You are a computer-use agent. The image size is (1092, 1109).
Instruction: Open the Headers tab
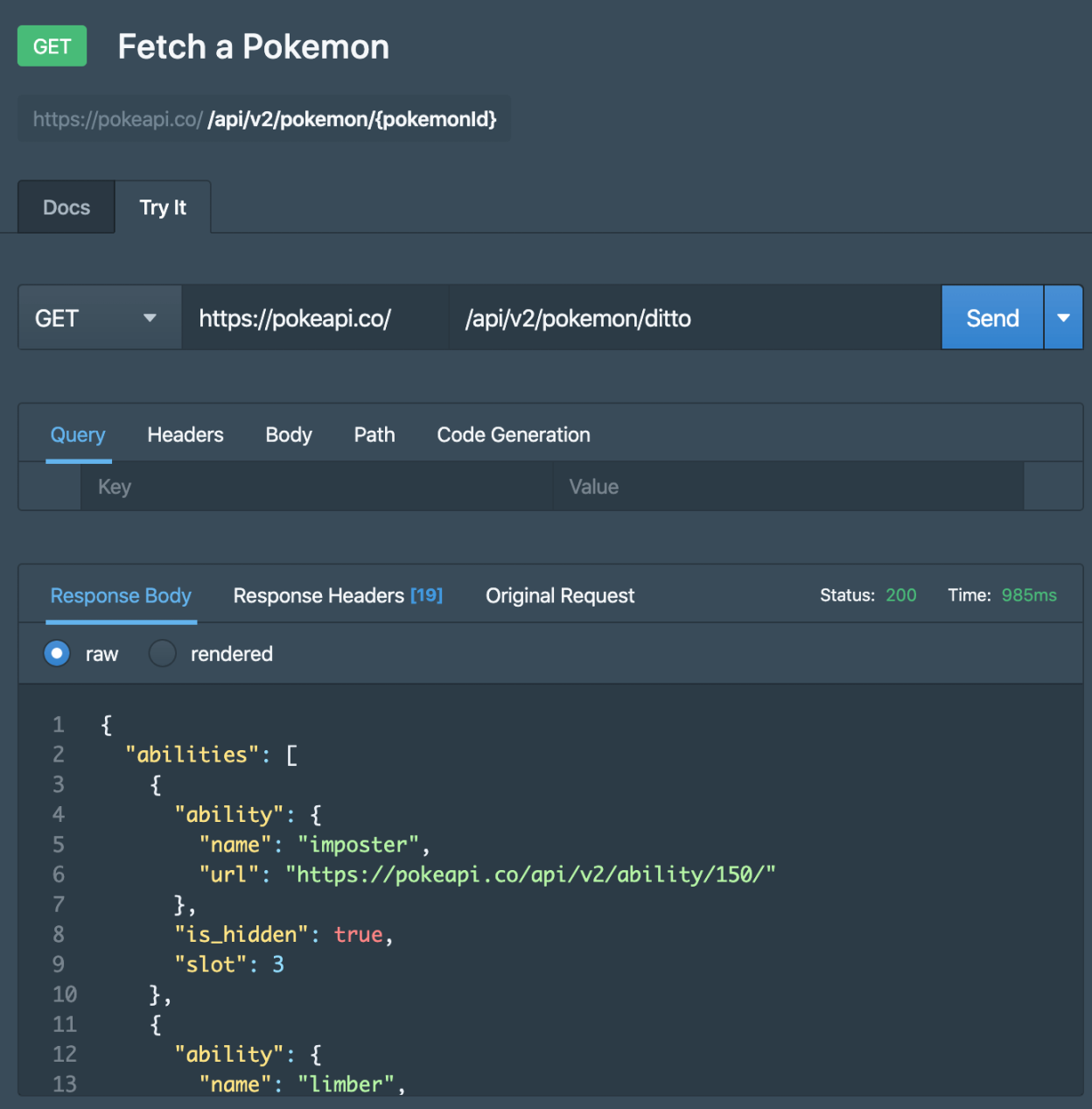(185, 435)
